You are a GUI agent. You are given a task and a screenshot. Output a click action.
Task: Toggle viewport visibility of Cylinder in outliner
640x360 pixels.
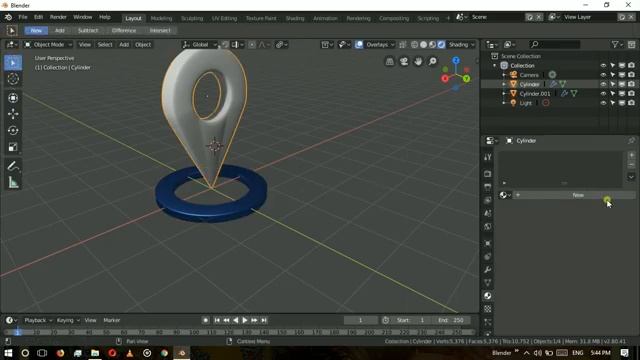click(603, 84)
